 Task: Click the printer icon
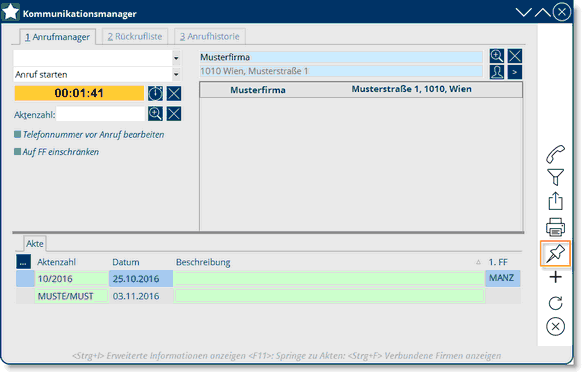[555, 227]
